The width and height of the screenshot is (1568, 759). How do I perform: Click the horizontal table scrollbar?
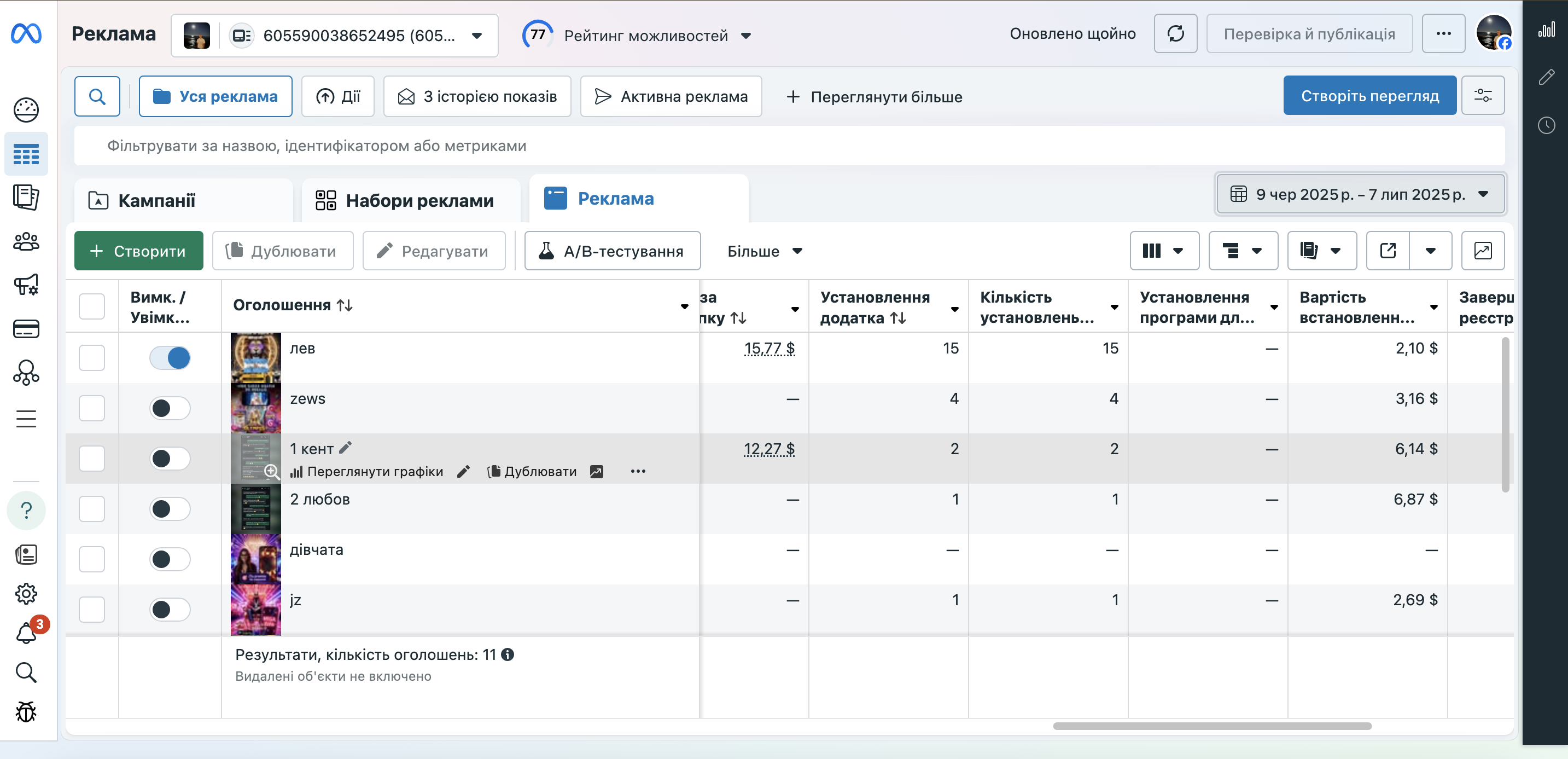coord(1212,726)
